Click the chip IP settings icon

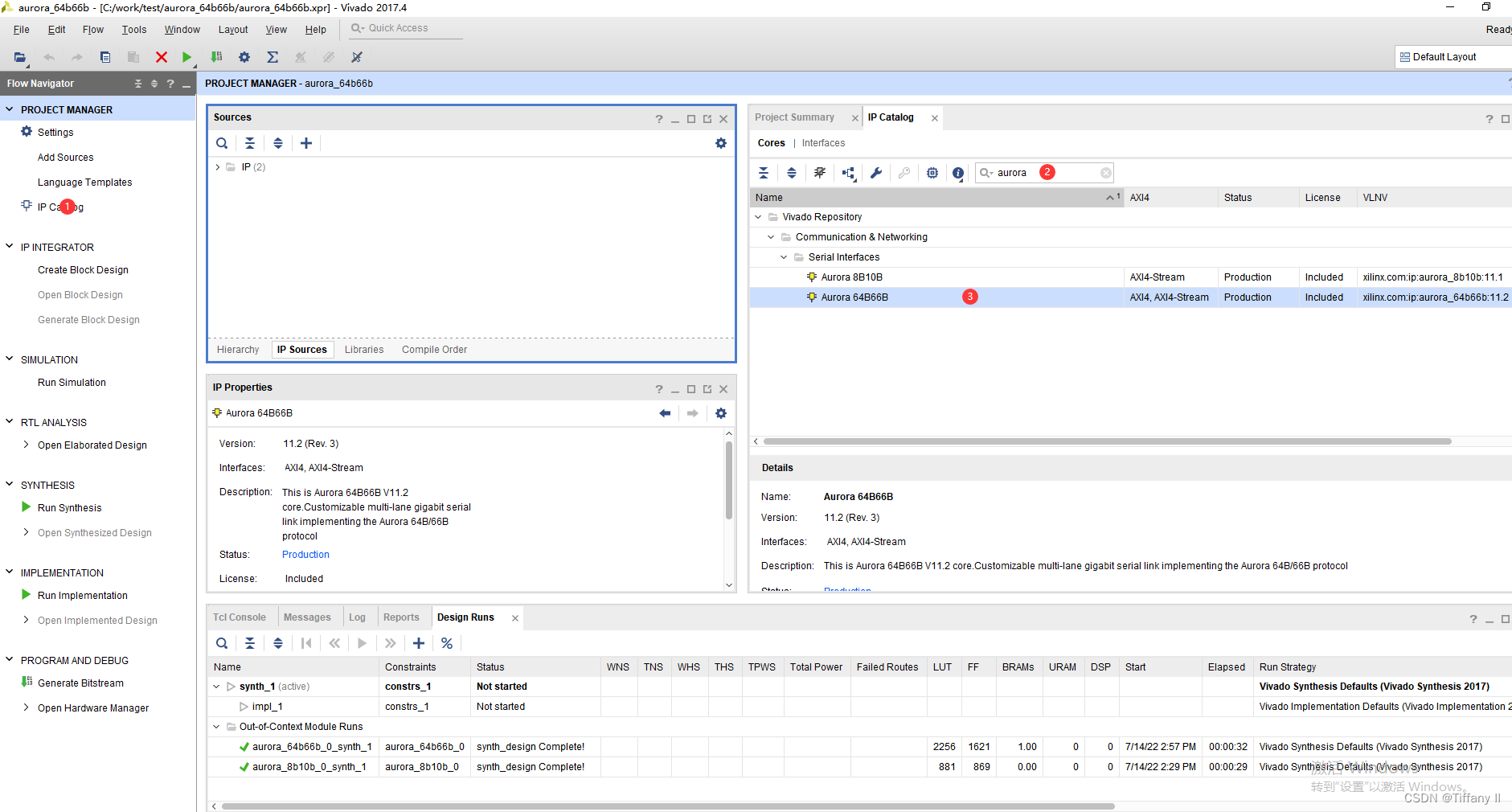point(932,173)
